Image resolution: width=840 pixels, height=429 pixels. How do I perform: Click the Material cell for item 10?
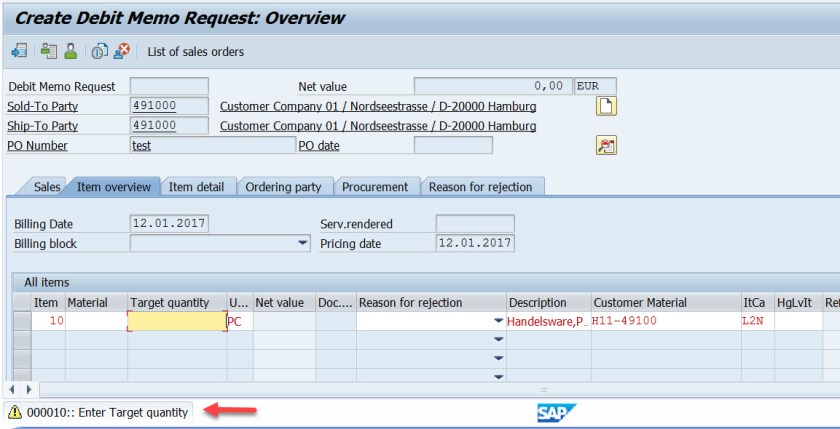pos(96,321)
